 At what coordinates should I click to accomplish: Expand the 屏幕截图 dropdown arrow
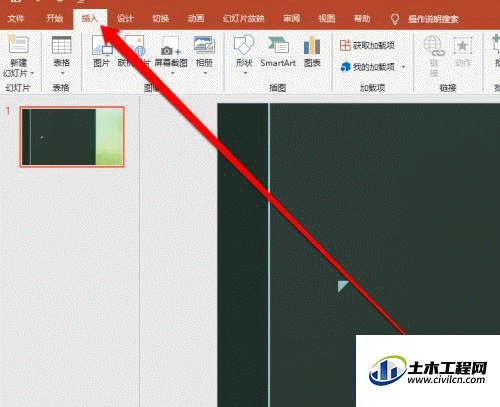point(173,73)
